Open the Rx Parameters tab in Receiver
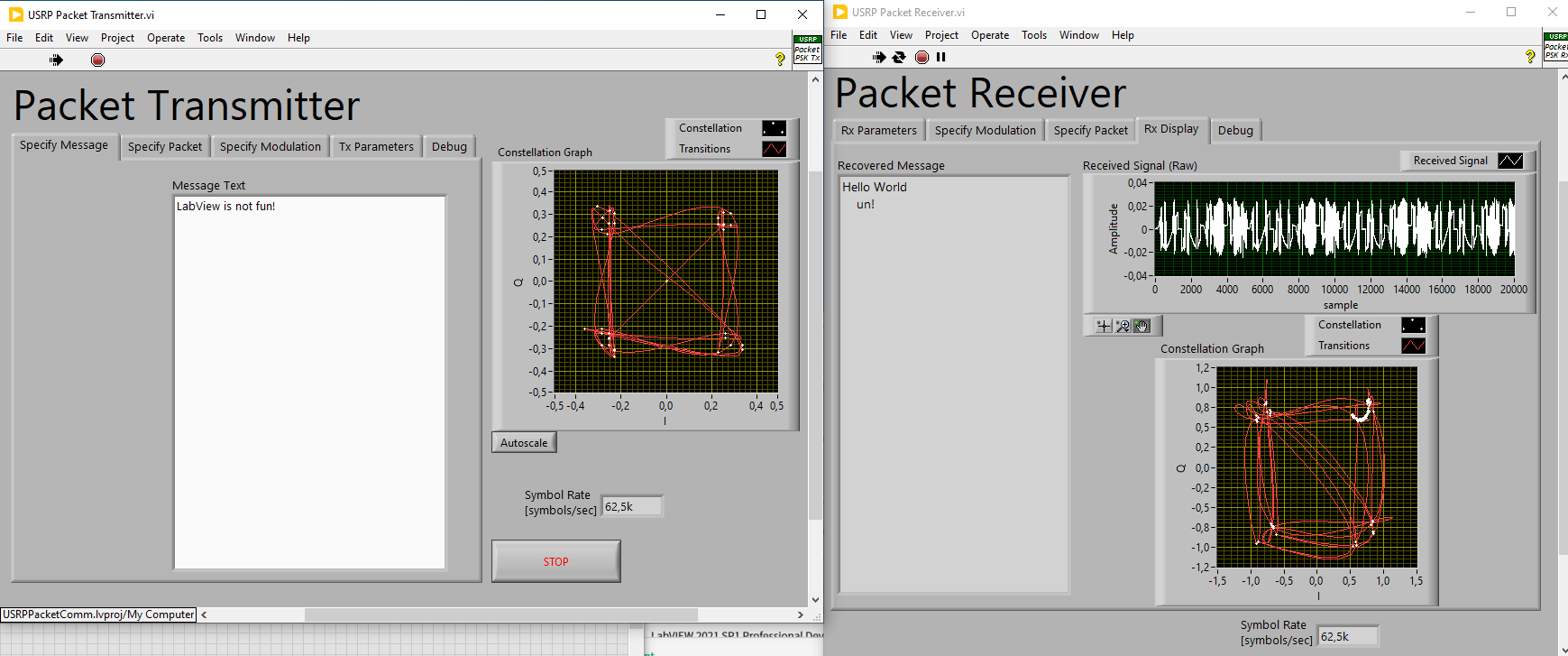Viewport: 1568px width, 656px height. [x=878, y=130]
